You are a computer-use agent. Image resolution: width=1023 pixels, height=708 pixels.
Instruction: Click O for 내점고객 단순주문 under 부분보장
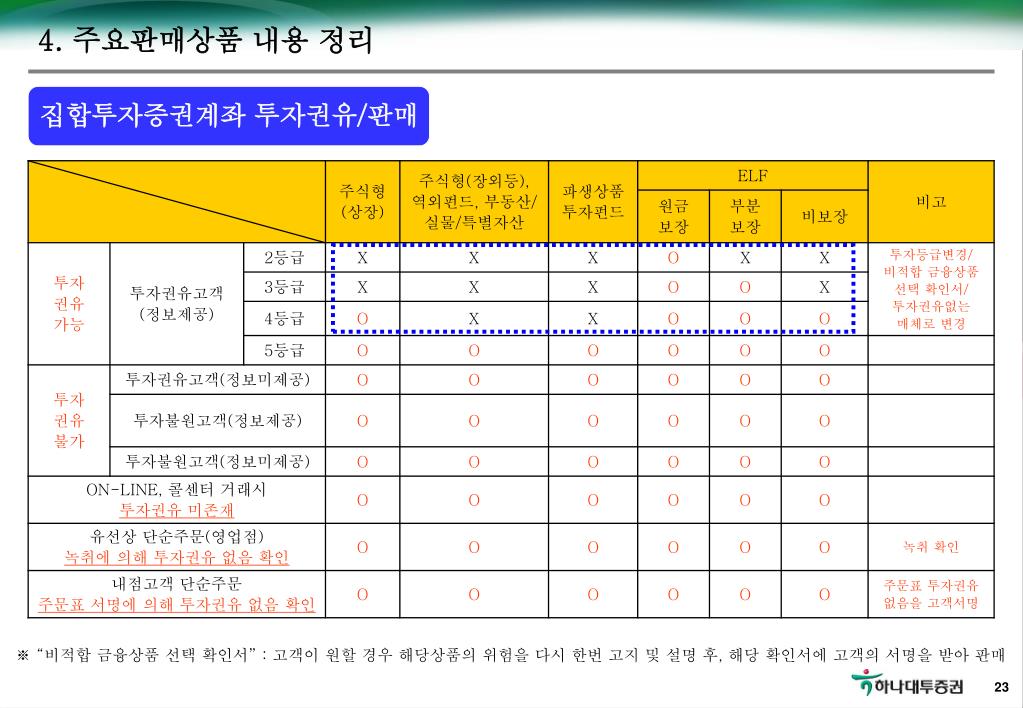click(x=745, y=594)
